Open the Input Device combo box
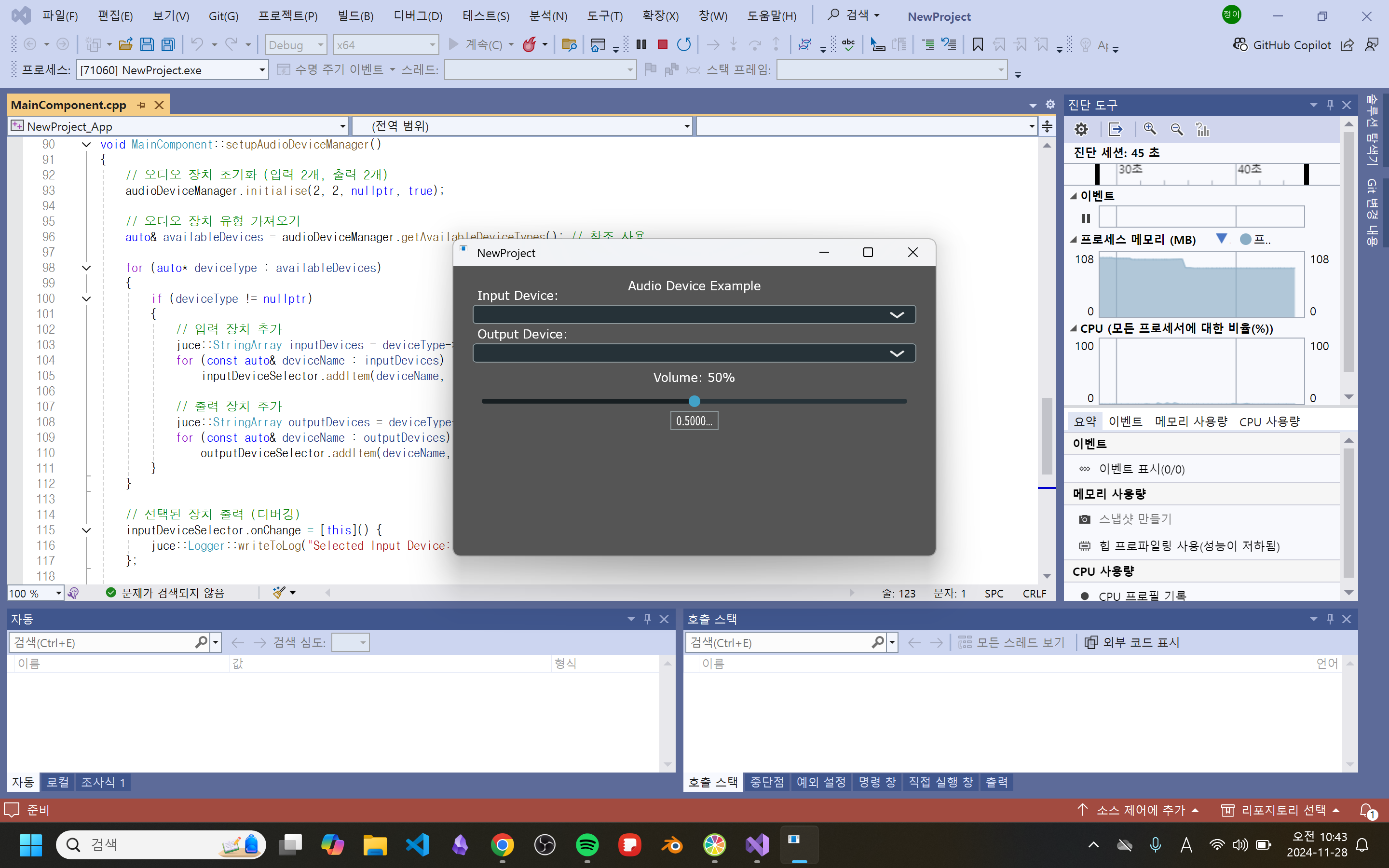Screen dimensions: 1389x868 point(694,314)
